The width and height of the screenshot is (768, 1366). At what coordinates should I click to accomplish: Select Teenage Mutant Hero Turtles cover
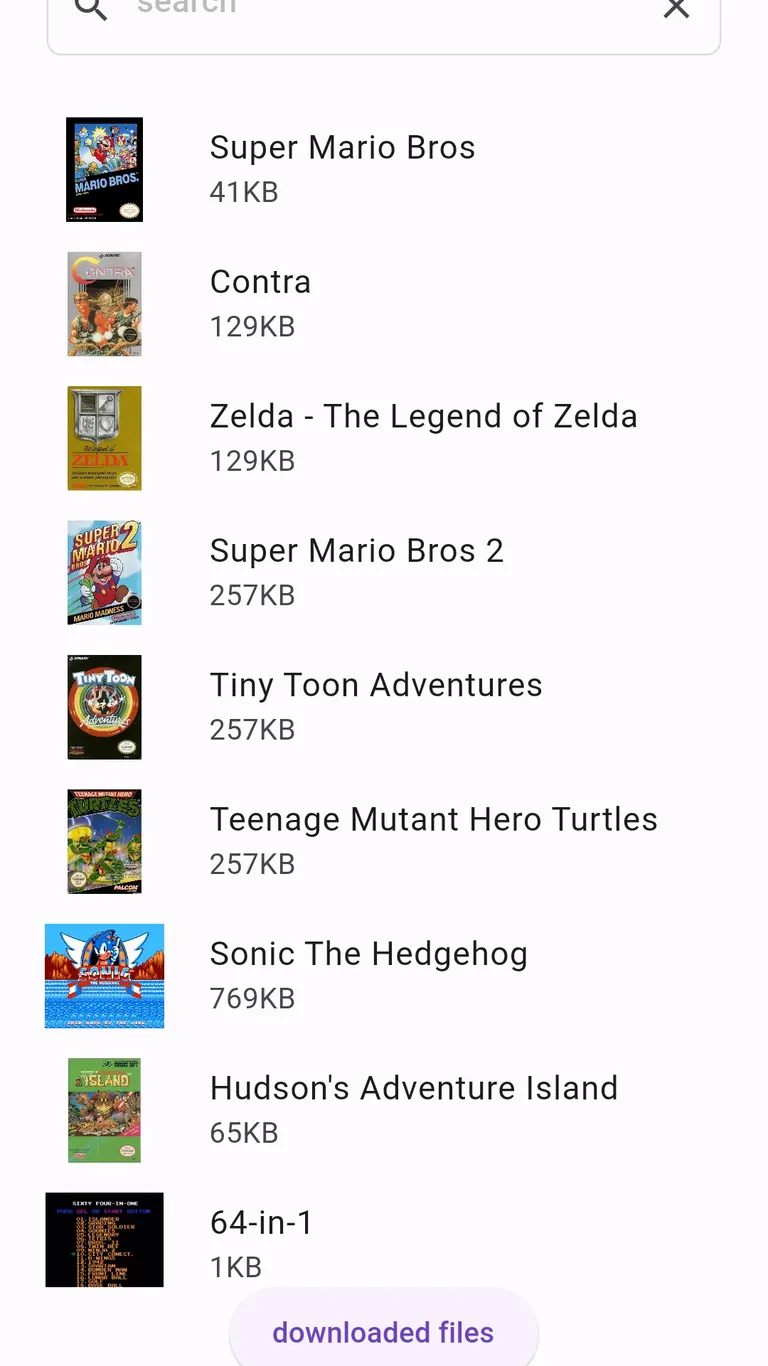[x=104, y=841]
